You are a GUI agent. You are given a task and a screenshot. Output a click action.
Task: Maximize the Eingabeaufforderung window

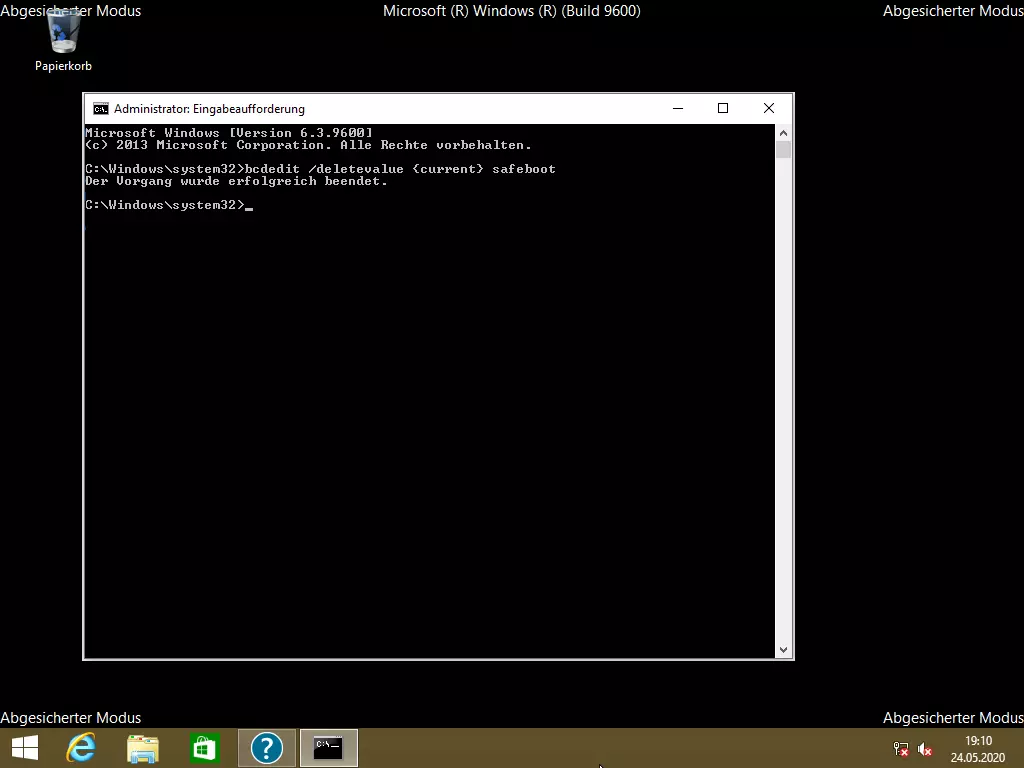click(x=723, y=108)
